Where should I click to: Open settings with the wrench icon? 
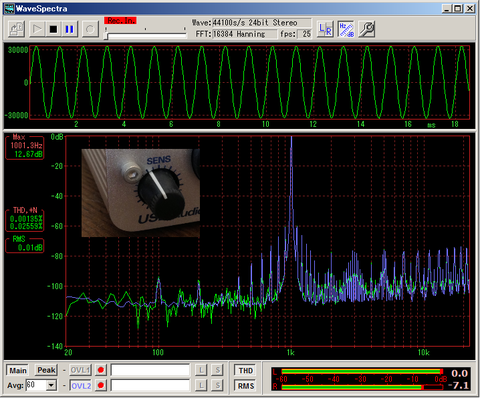coord(367,29)
